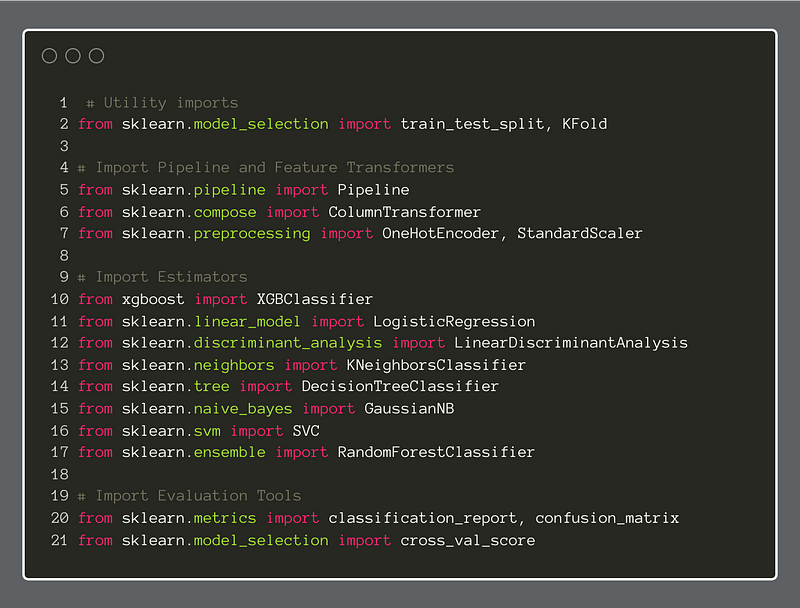Click 'metrics' module name

coord(224,518)
